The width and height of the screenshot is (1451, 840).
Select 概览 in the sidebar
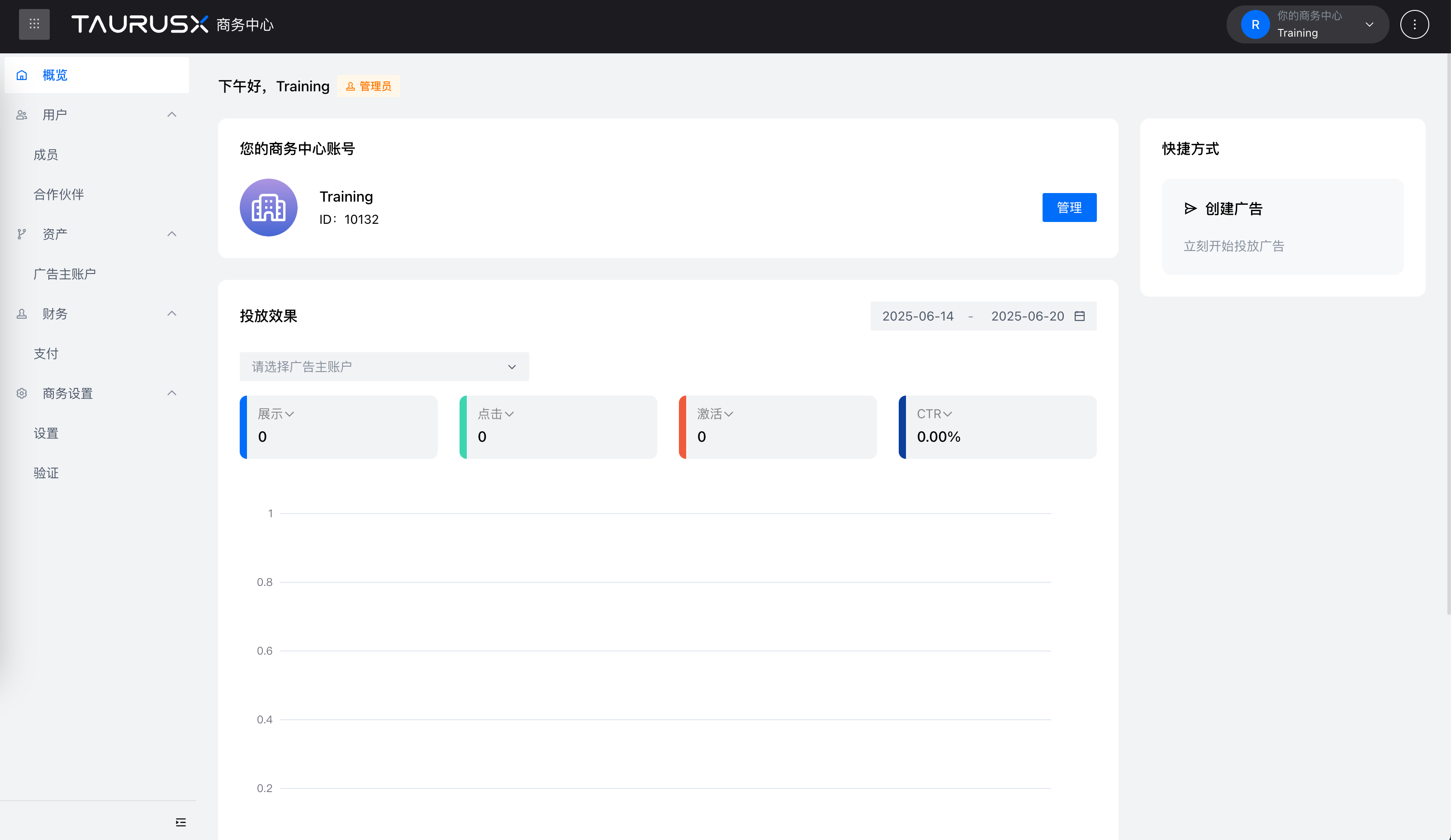point(97,75)
